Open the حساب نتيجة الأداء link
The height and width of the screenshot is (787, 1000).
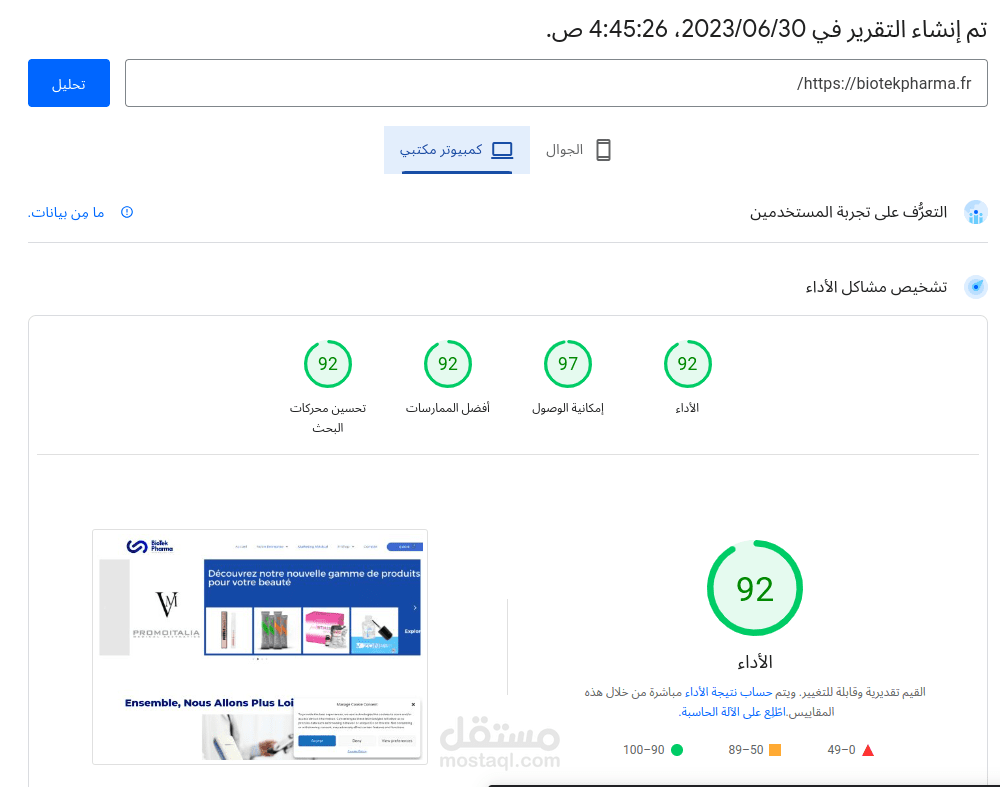pos(728,692)
